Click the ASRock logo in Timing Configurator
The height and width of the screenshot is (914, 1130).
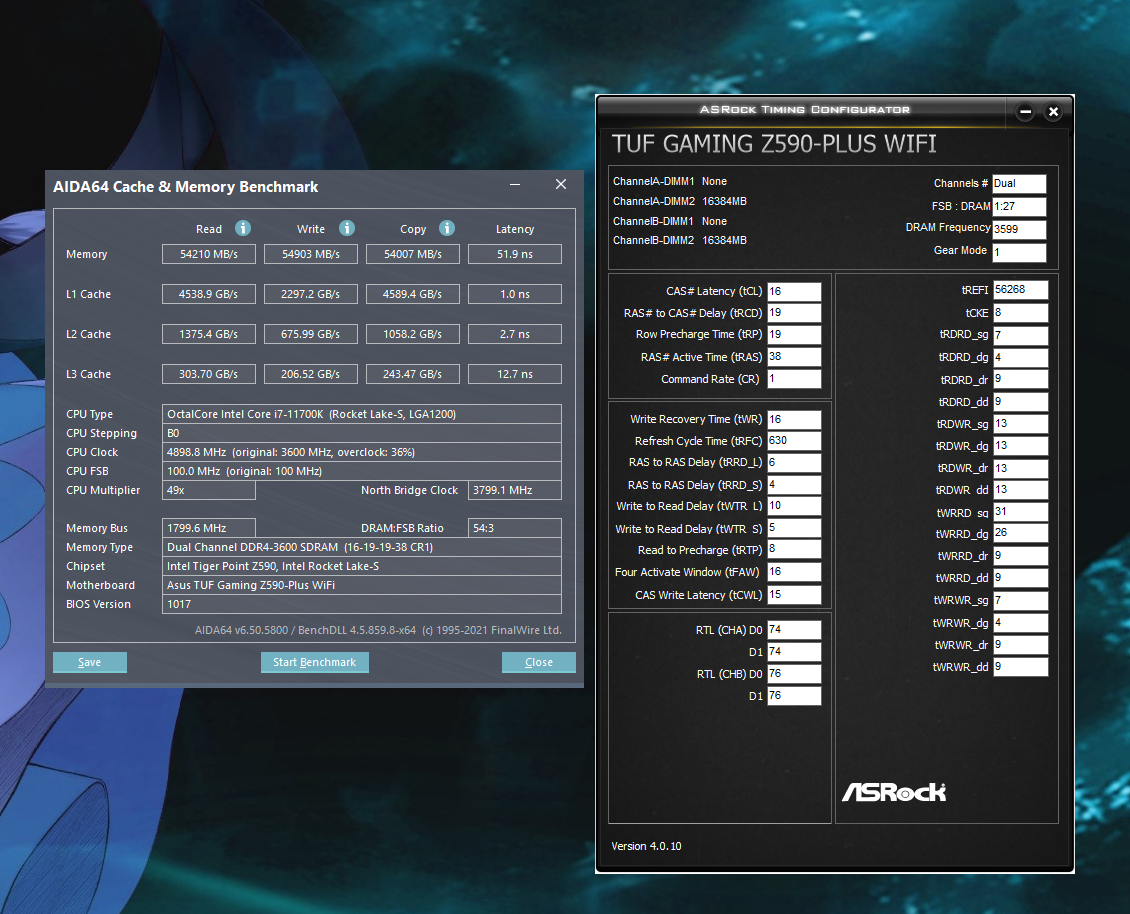(x=894, y=792)
